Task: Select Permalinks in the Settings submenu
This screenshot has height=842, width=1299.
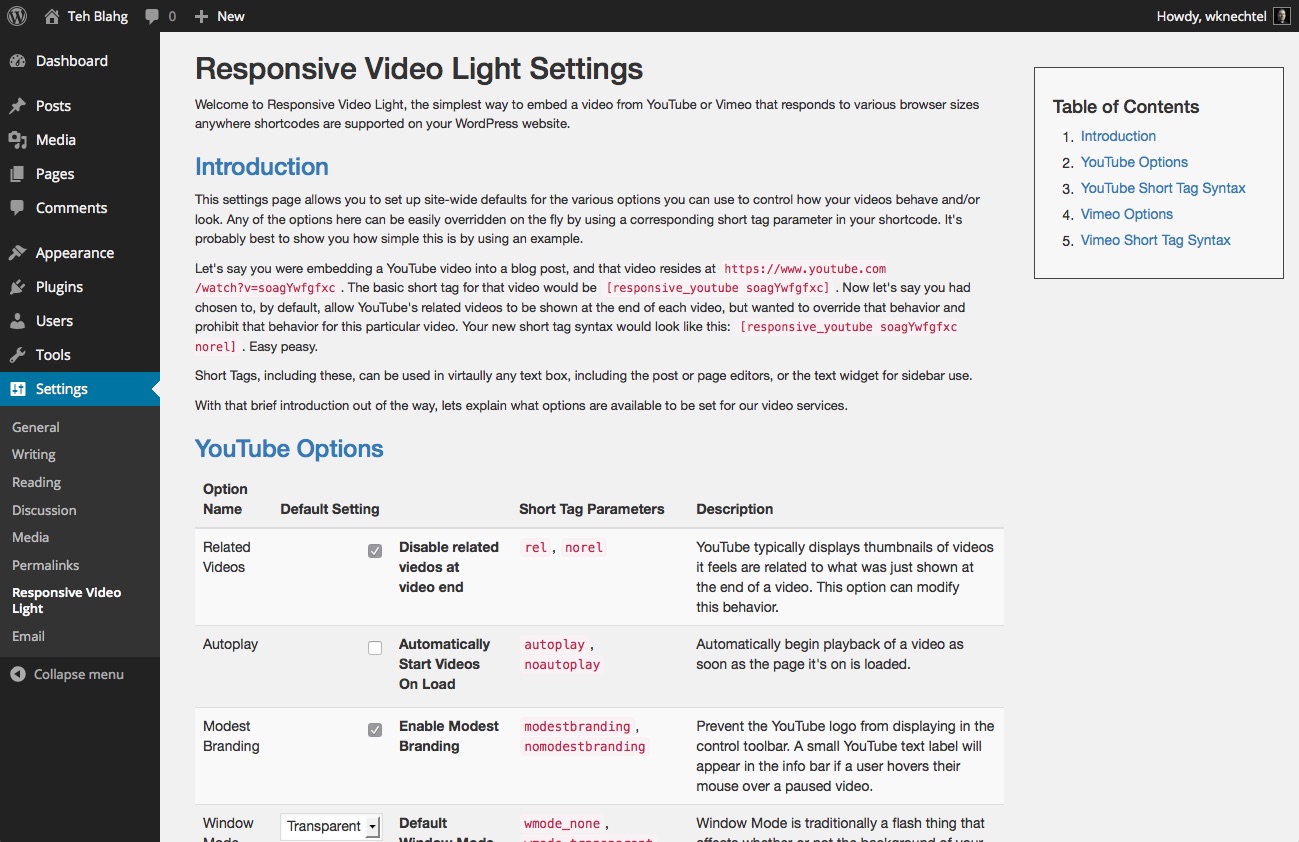Action: point(46,565)
